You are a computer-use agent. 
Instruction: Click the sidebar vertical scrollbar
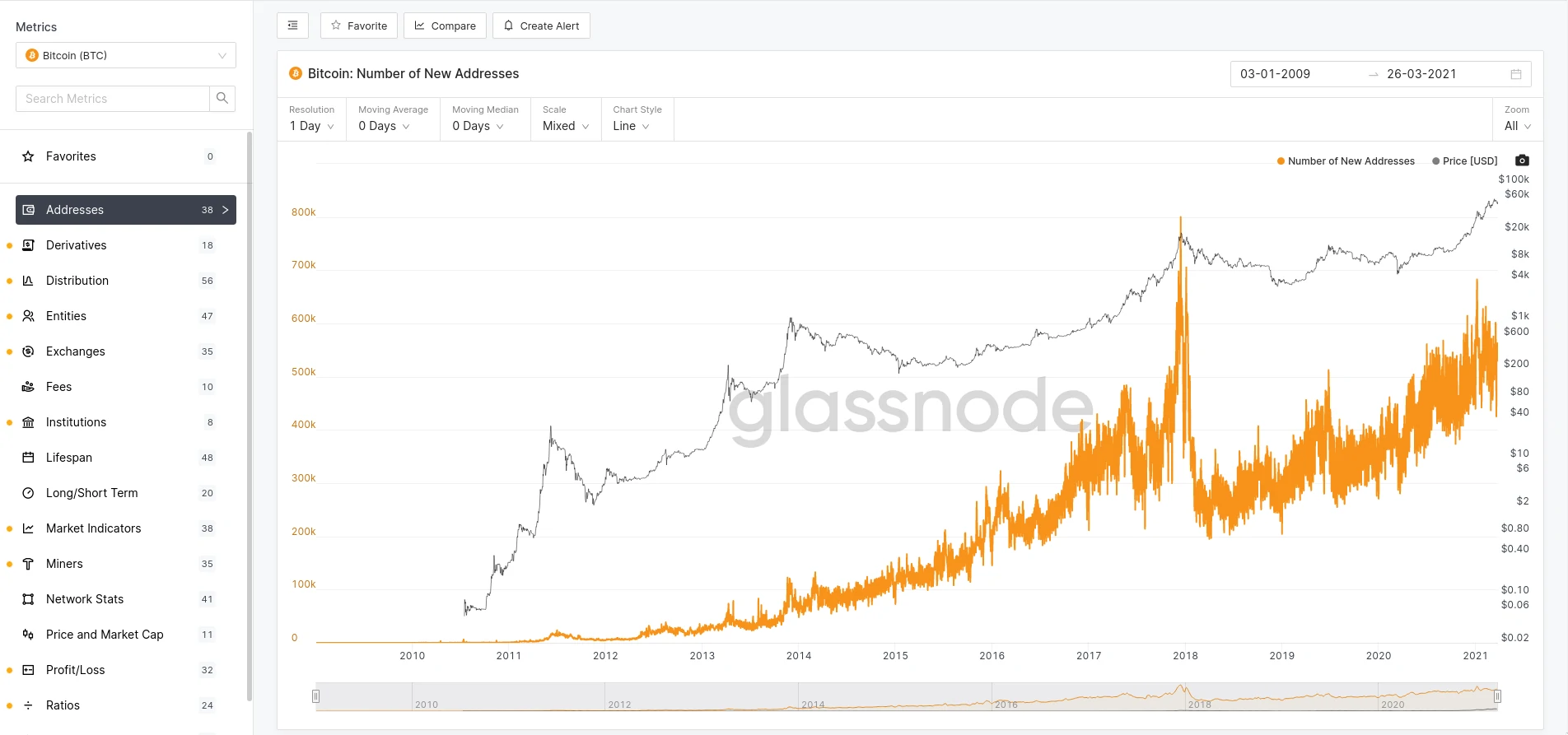point(250,416)
